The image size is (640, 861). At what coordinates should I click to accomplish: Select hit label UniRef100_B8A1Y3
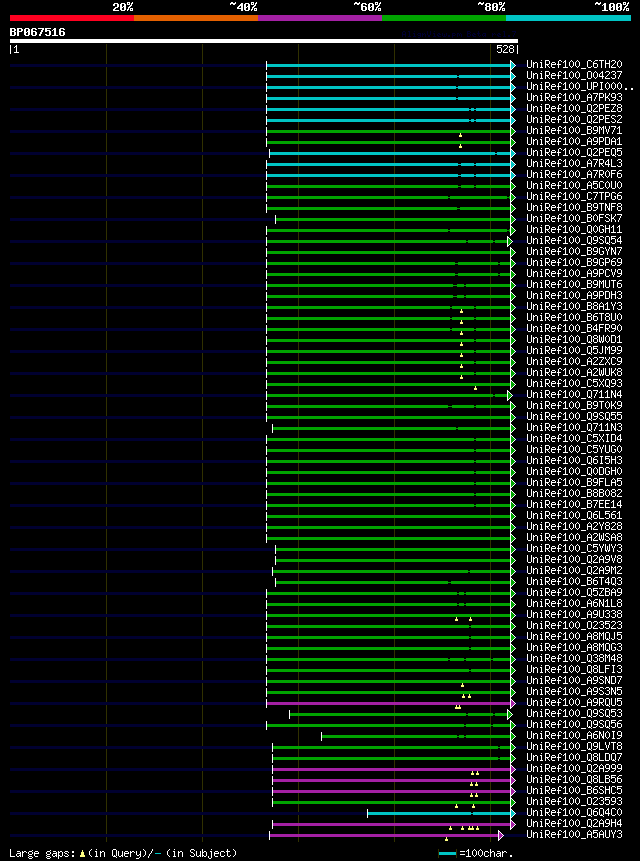coord(574,306)
